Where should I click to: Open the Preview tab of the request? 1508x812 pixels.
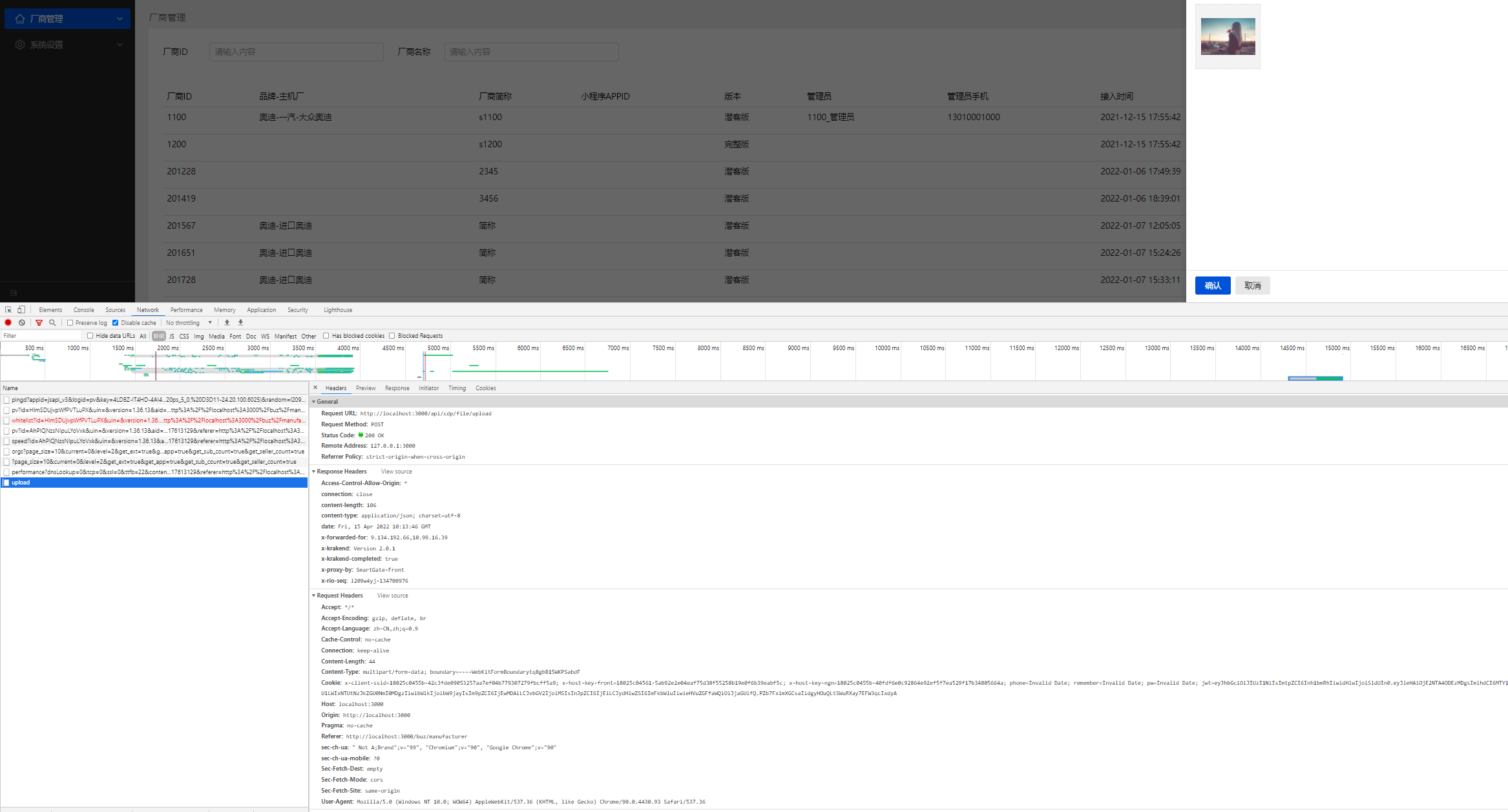pos(366,388)
